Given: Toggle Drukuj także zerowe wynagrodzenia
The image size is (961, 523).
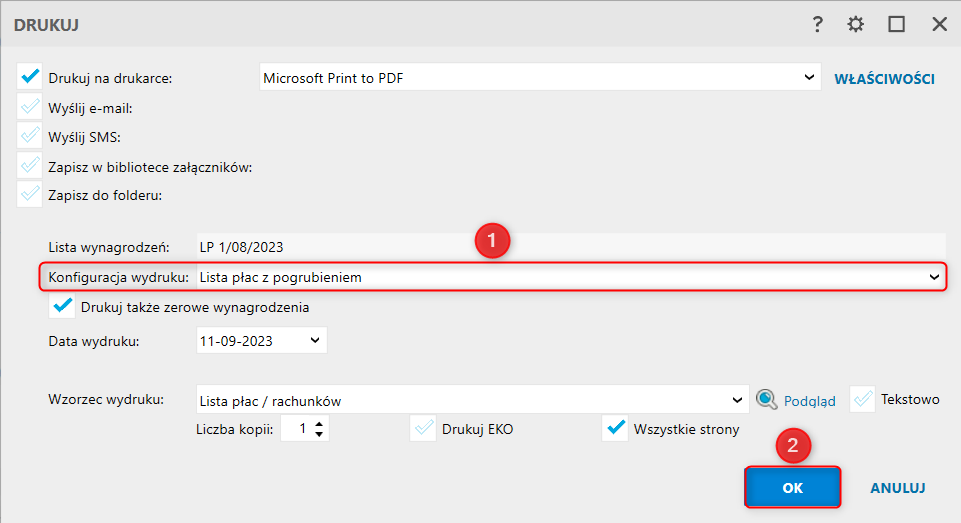Looking at the screenshot, I should coord(62,307).
